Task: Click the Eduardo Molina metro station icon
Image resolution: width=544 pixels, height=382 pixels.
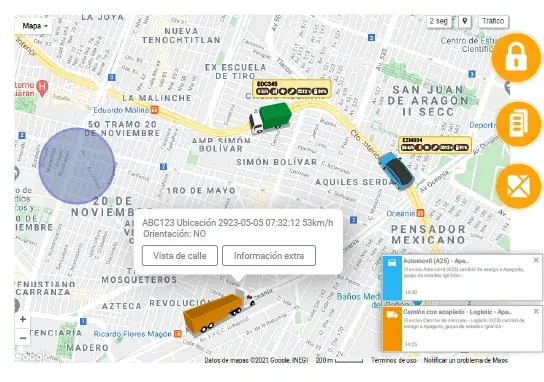Action: [154, 110]
